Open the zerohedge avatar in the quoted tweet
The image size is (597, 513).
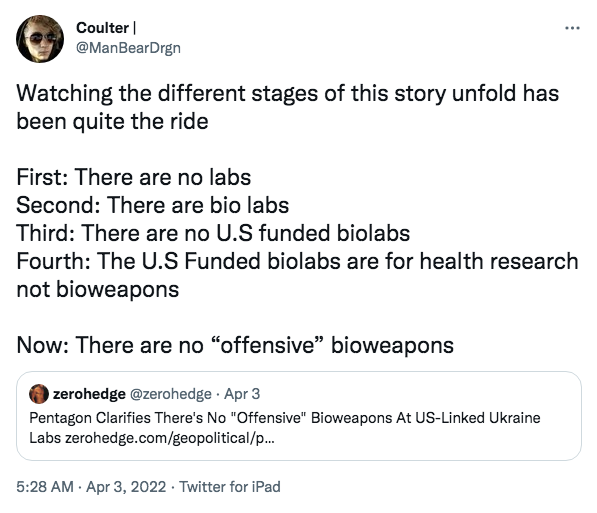39,393
